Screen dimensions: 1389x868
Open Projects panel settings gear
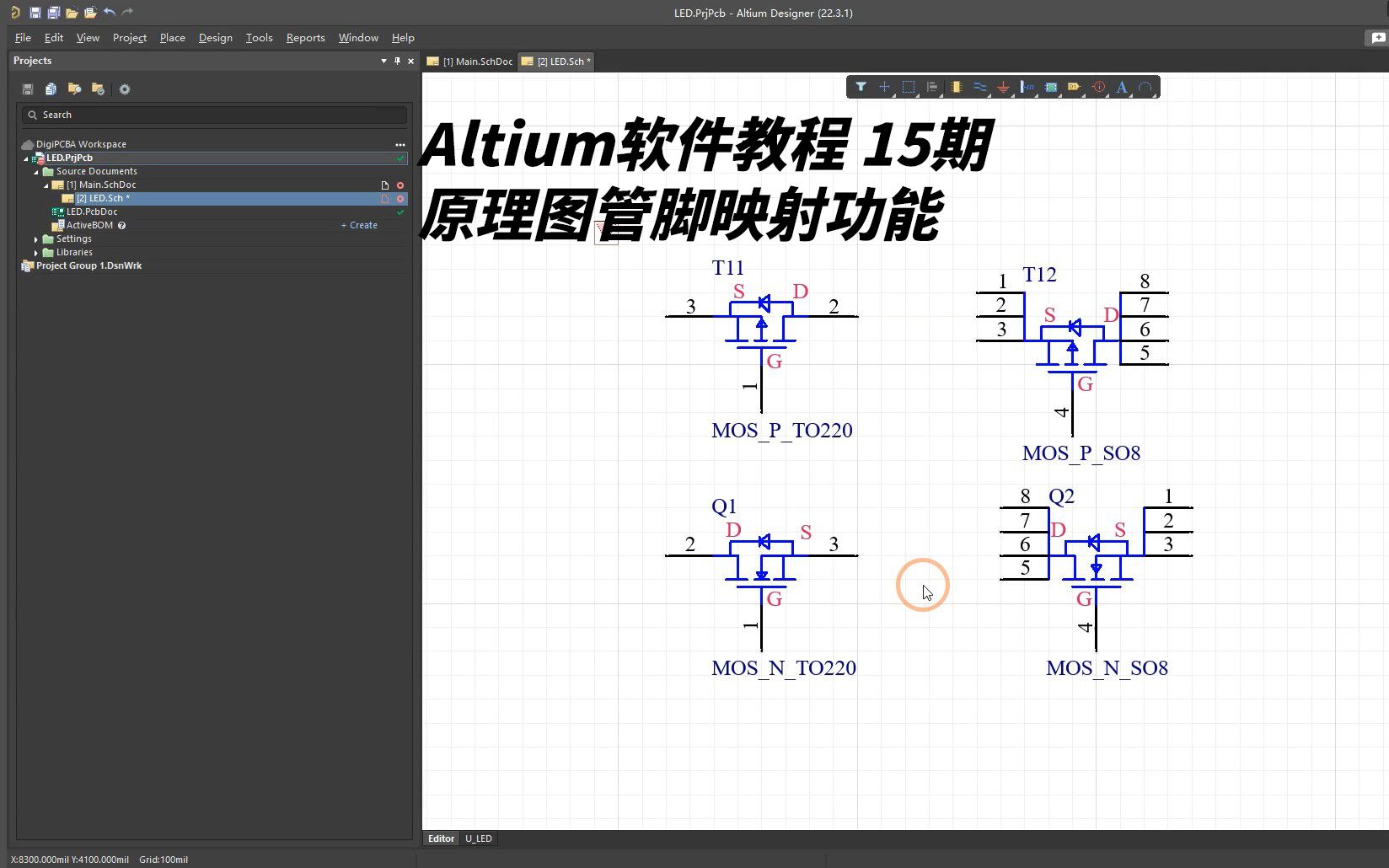click(125, 89)
